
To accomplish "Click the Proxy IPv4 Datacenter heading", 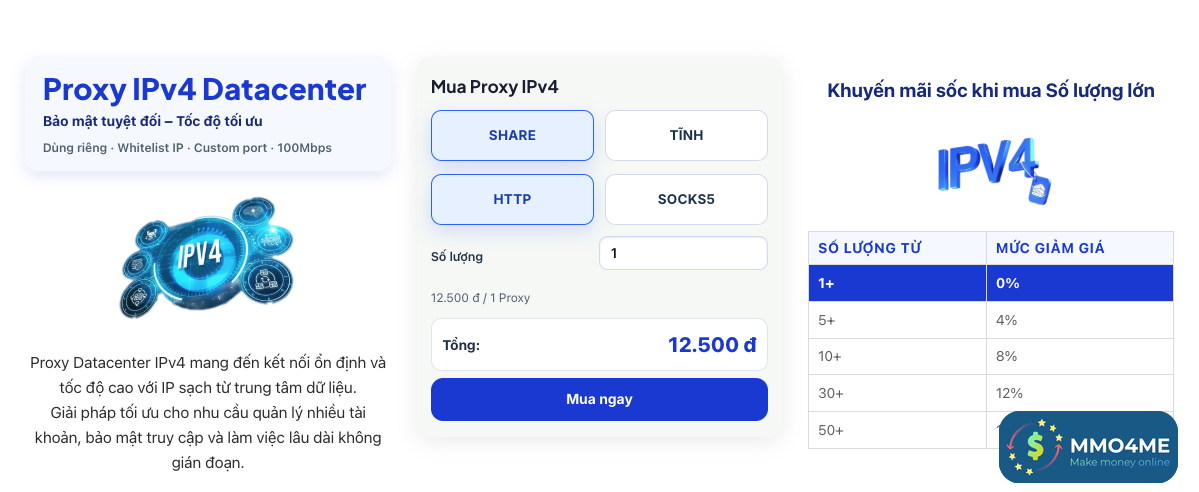I will tap(205, 89).
